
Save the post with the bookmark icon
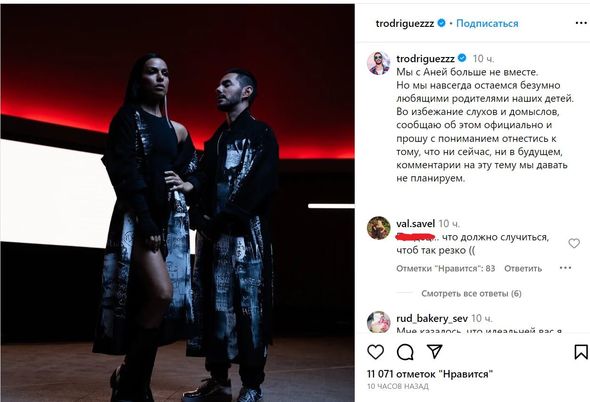(581, 352)
